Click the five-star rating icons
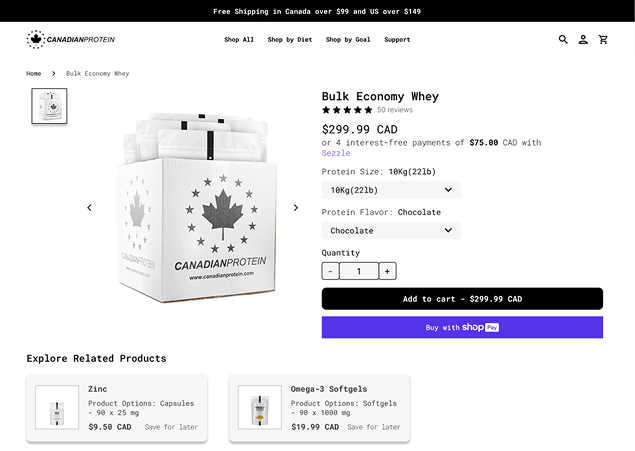The width and height of the screenshot is (635, 451). 347,110
